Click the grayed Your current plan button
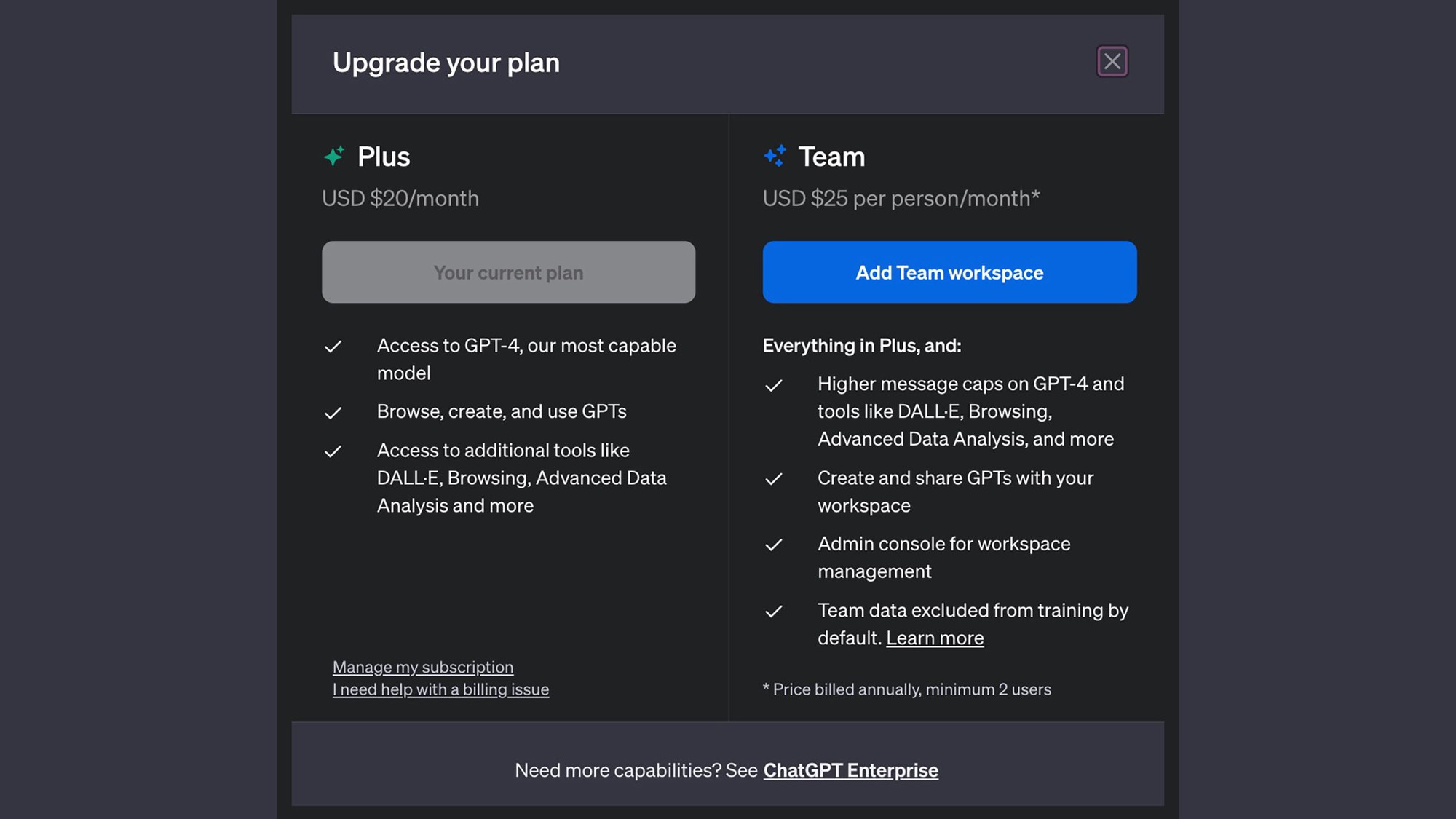This screenshot has height=819, width=1456. 508,272
